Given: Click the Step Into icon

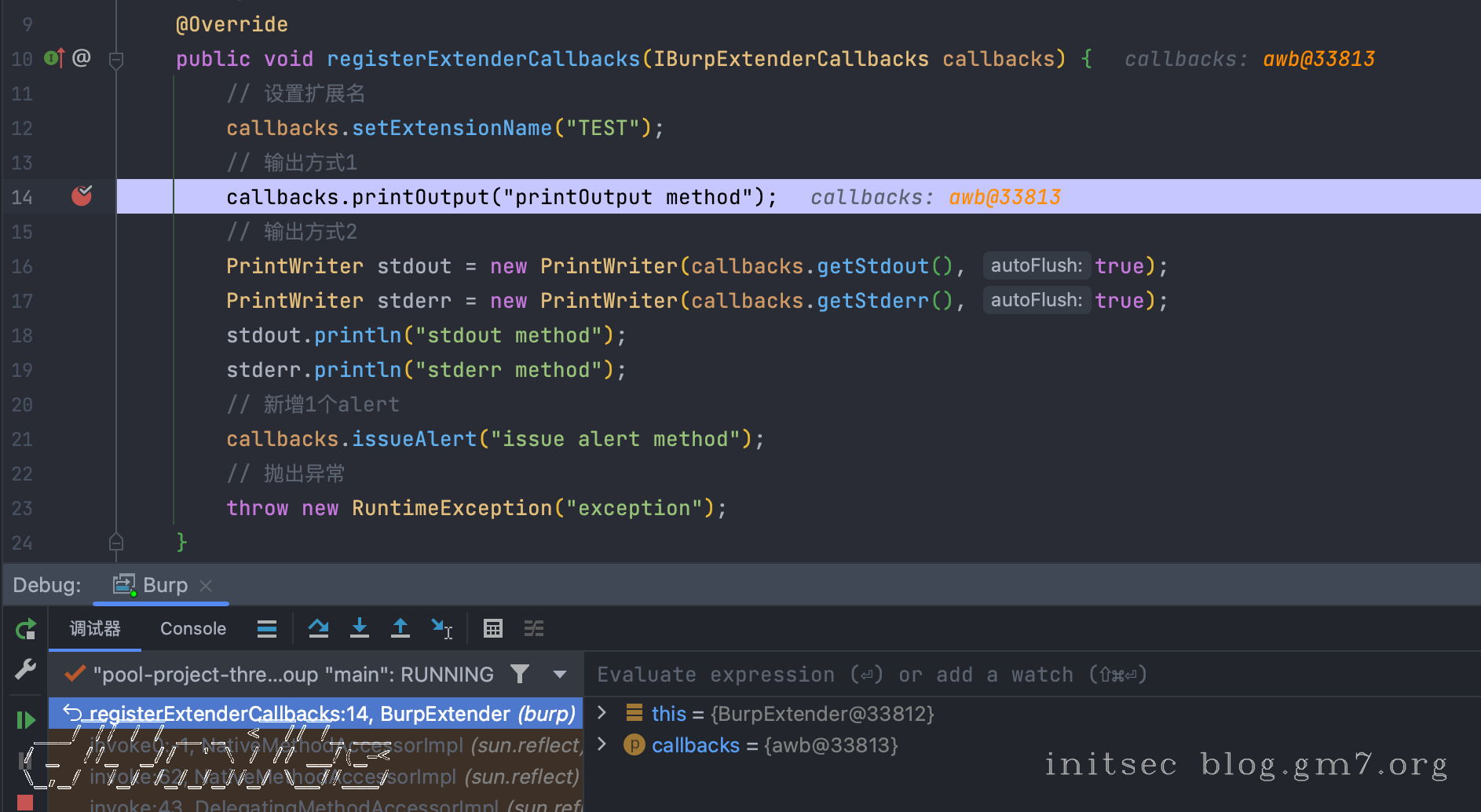Looking at the screenshot, I should [x=360, y=628].
